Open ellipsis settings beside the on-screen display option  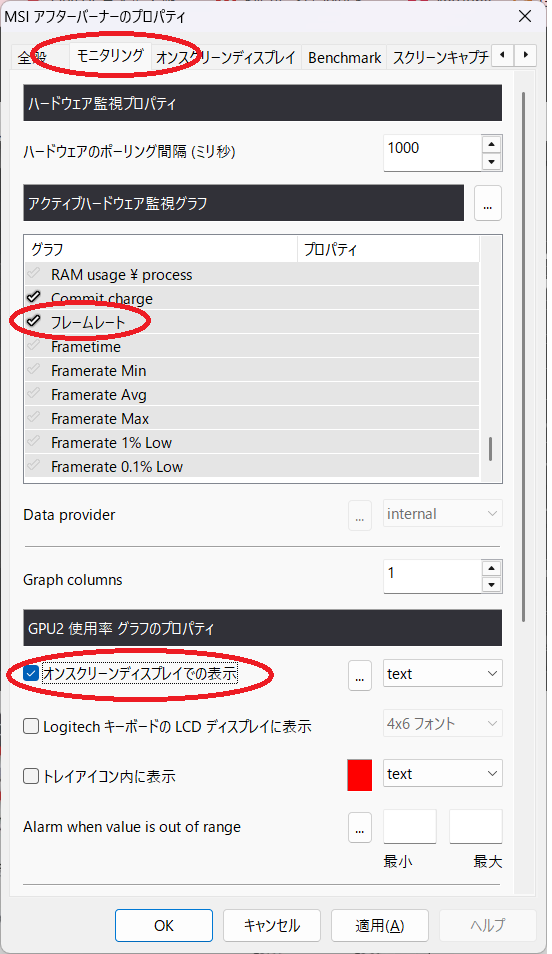pyautogui.click(x=360, y=674)
